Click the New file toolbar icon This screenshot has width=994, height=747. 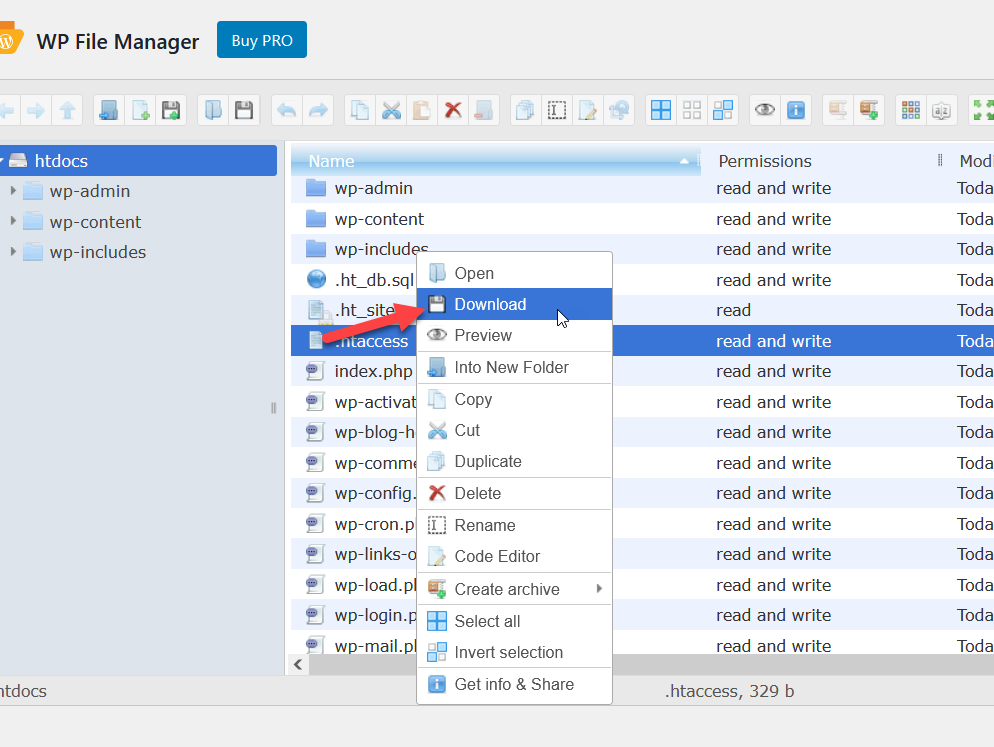coord(140,111)
